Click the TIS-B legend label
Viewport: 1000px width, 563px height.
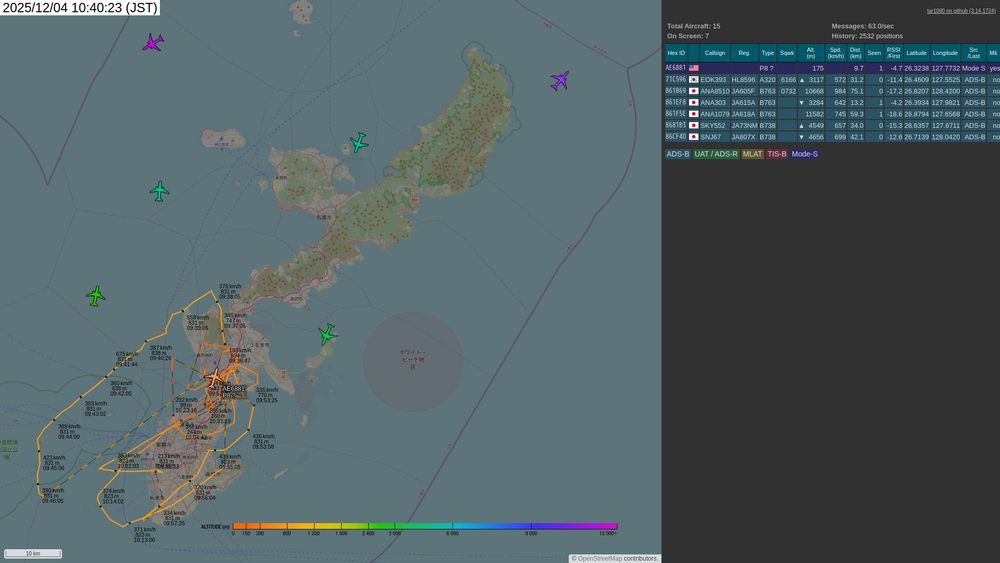click(x=776, y=154)
